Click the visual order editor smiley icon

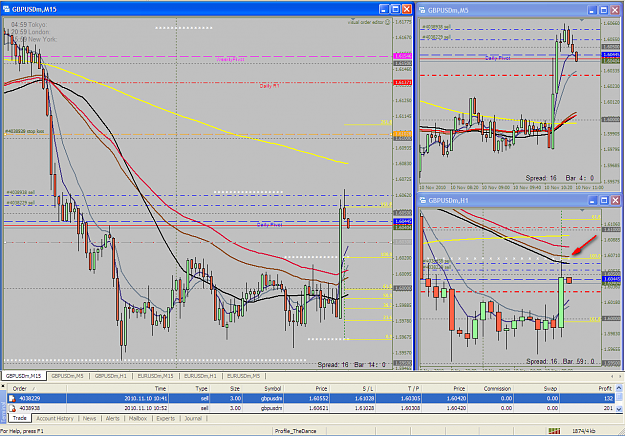(387, 22)
